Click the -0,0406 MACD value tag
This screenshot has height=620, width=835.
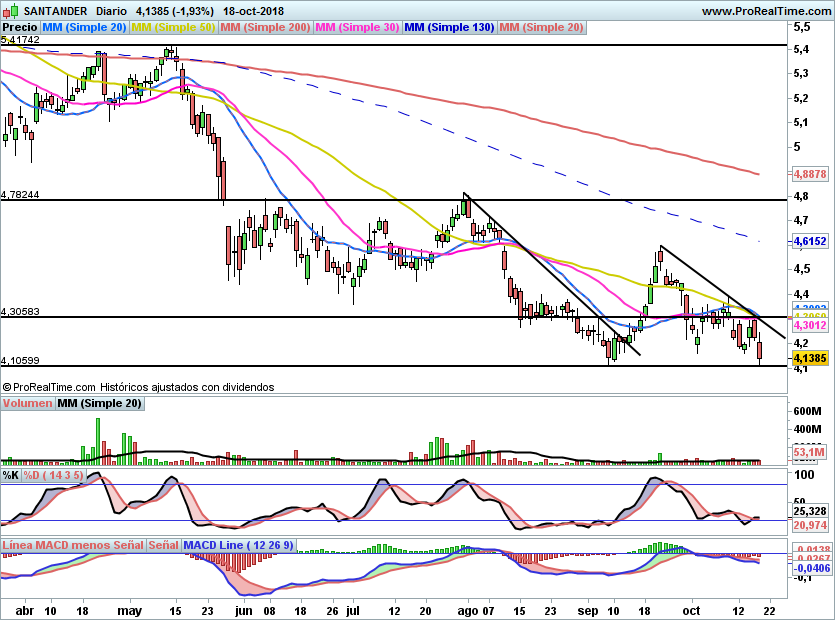point(811,568)
